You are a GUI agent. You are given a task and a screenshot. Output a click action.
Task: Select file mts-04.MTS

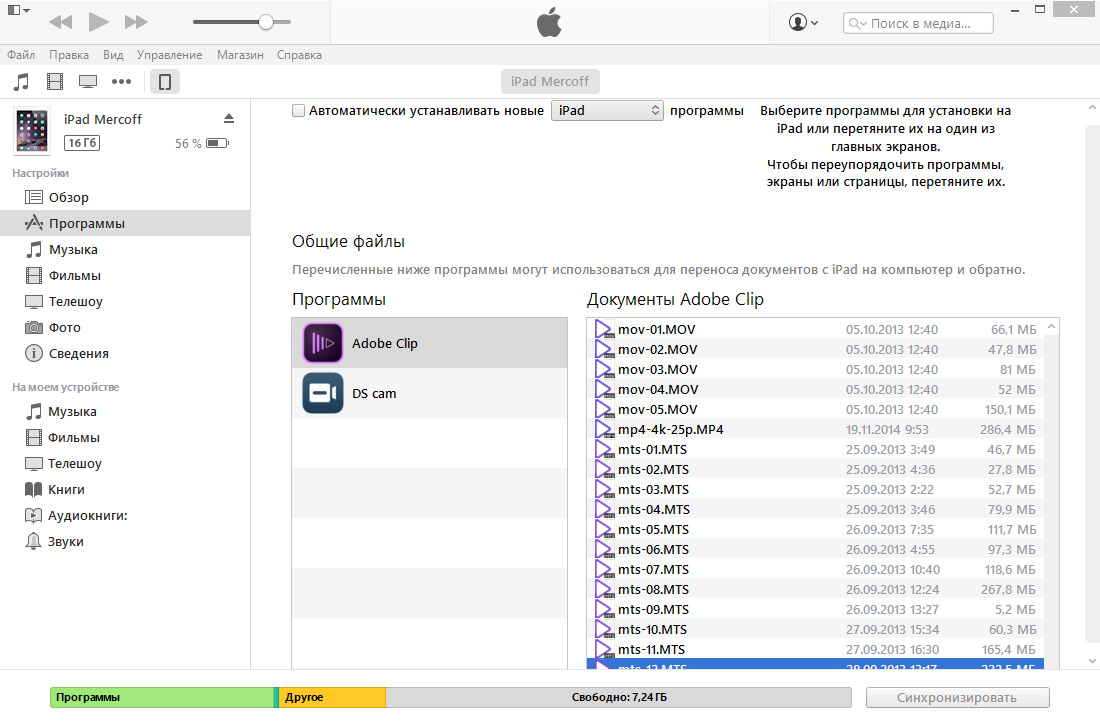(815, 510)
